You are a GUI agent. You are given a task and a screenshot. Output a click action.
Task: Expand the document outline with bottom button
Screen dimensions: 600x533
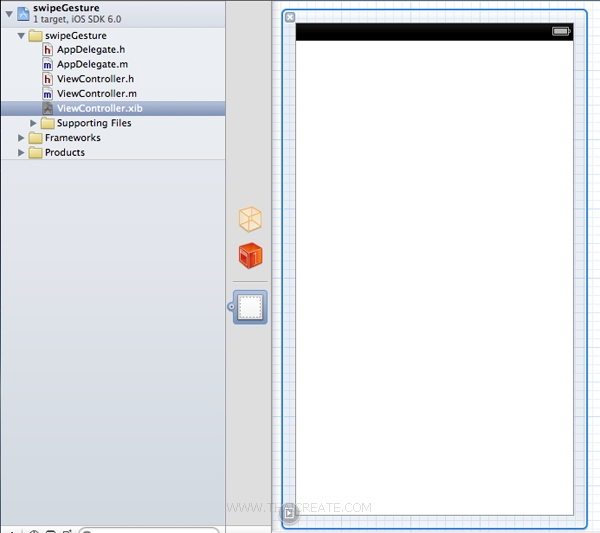tap(289, 513)
